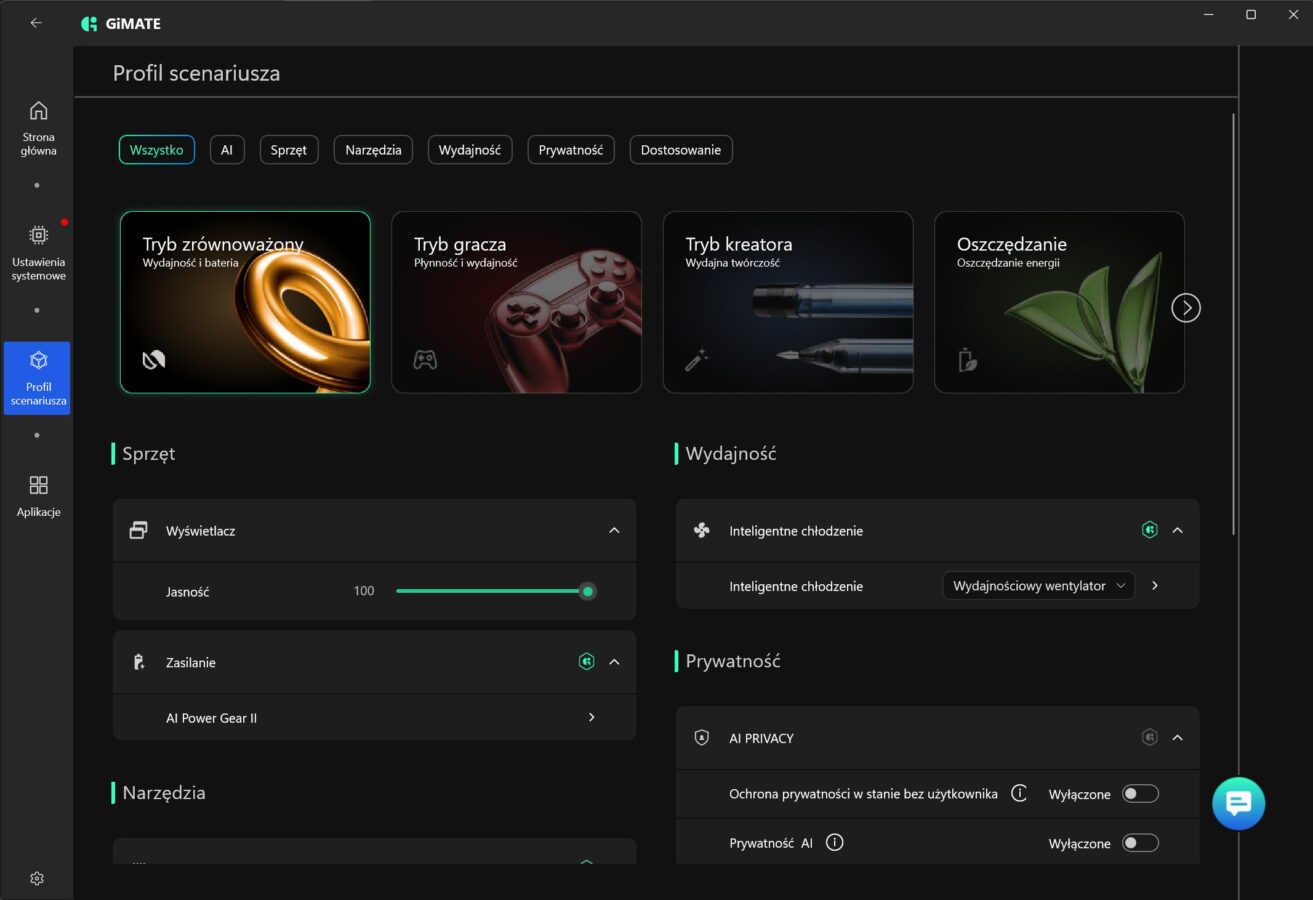This screenshot has height=900, width=1313.
Task: Click the Jasność brightness slider
Action: coord(492,591)
